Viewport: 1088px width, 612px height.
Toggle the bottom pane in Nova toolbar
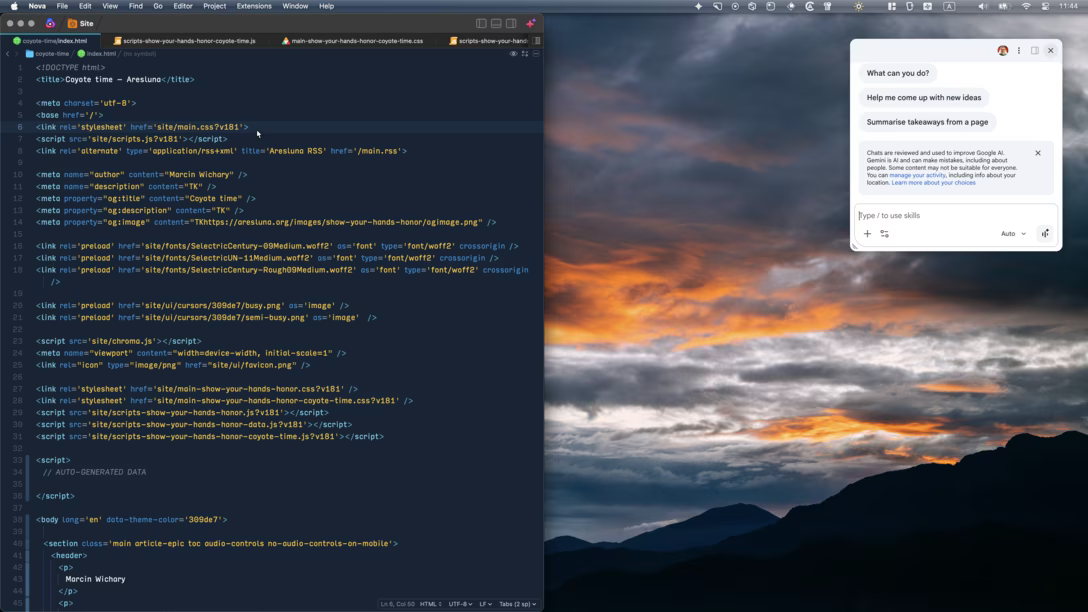[x=496, y=24]
